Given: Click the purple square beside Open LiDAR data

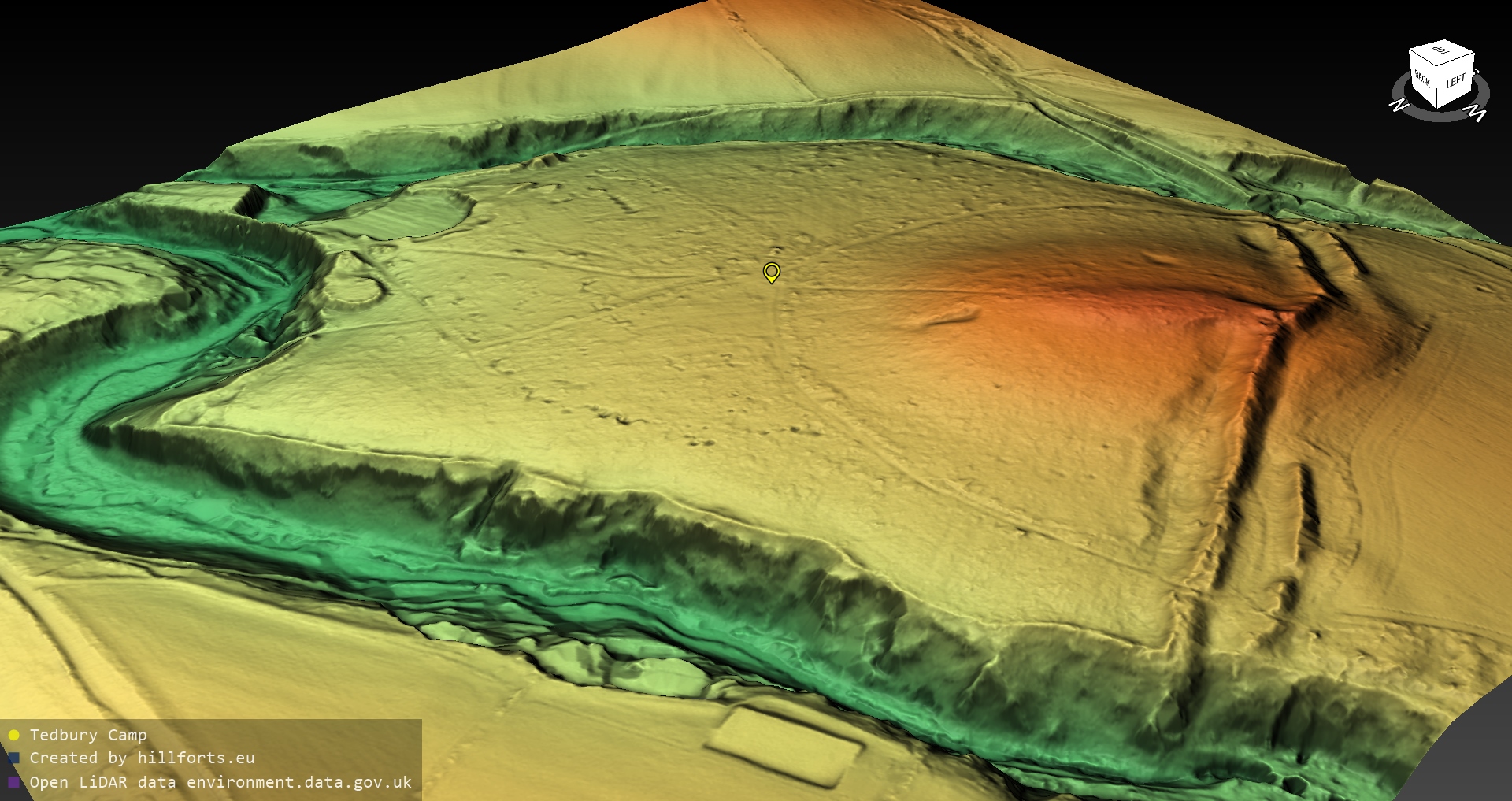Looking at the screenshot, I should (13, 782).
